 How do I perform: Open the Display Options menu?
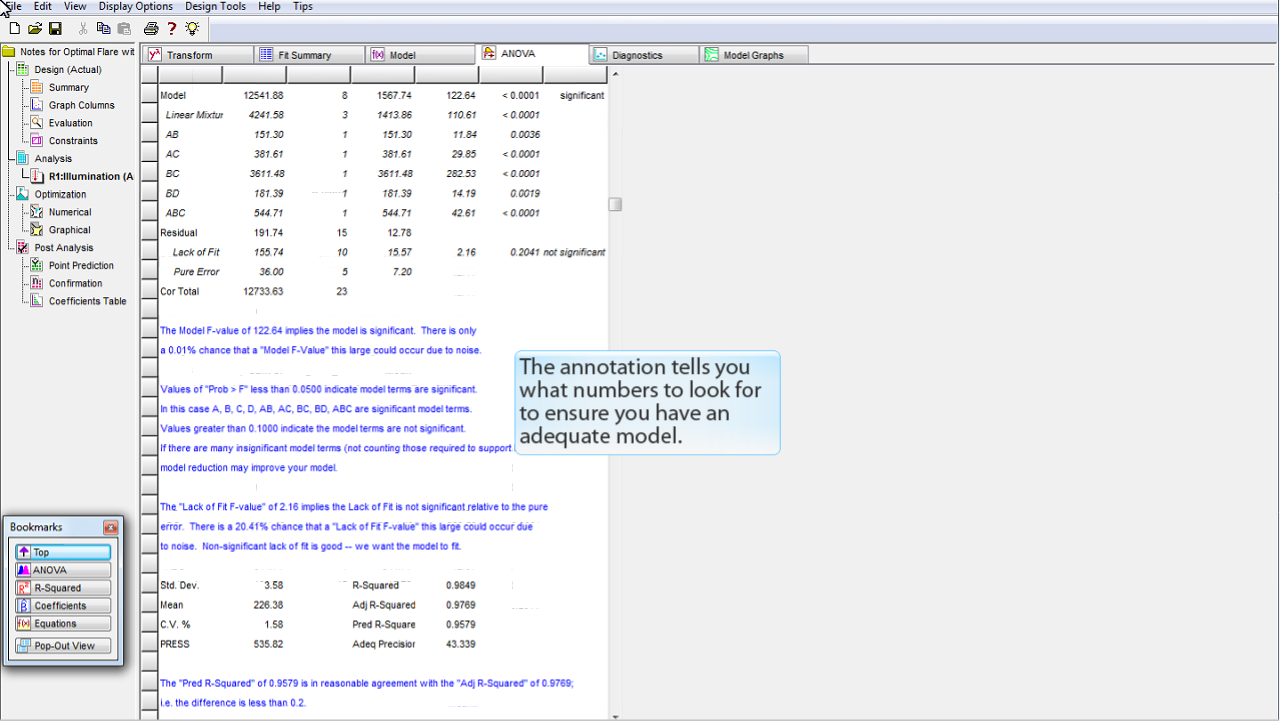coord(135,6)
